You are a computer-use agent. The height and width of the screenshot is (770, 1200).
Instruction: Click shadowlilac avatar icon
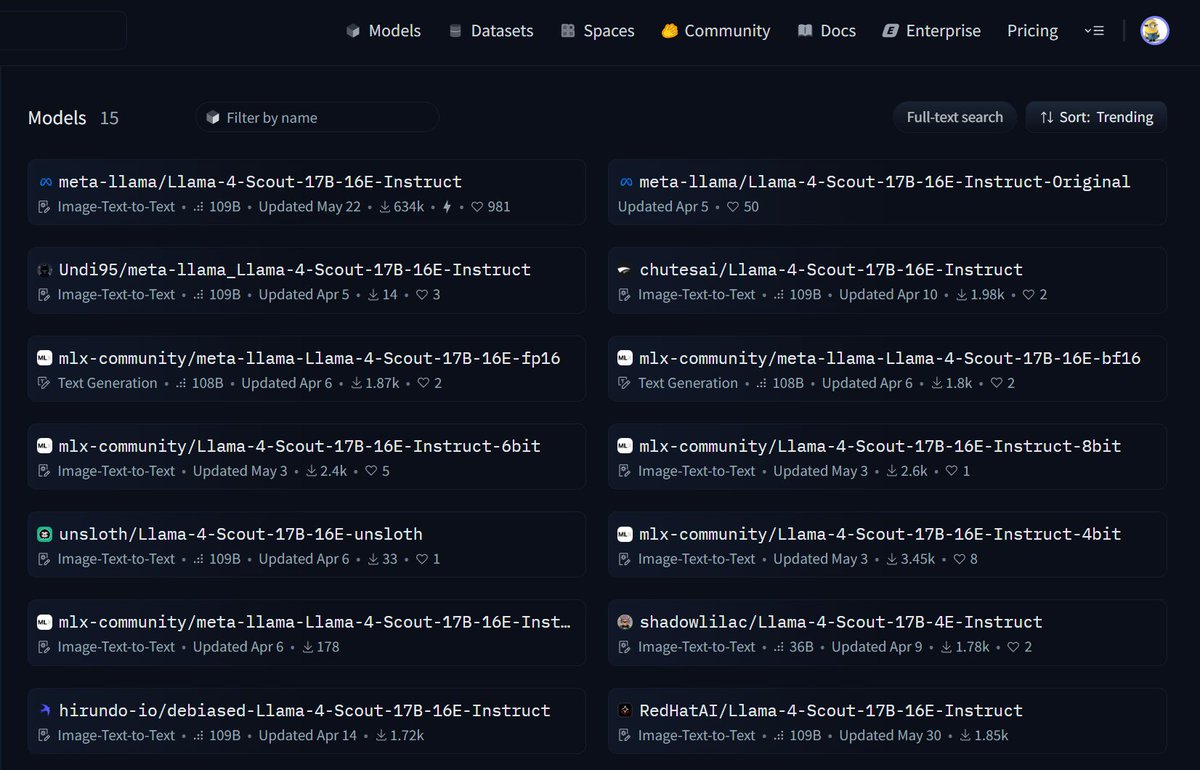click(x=625, y=622)
